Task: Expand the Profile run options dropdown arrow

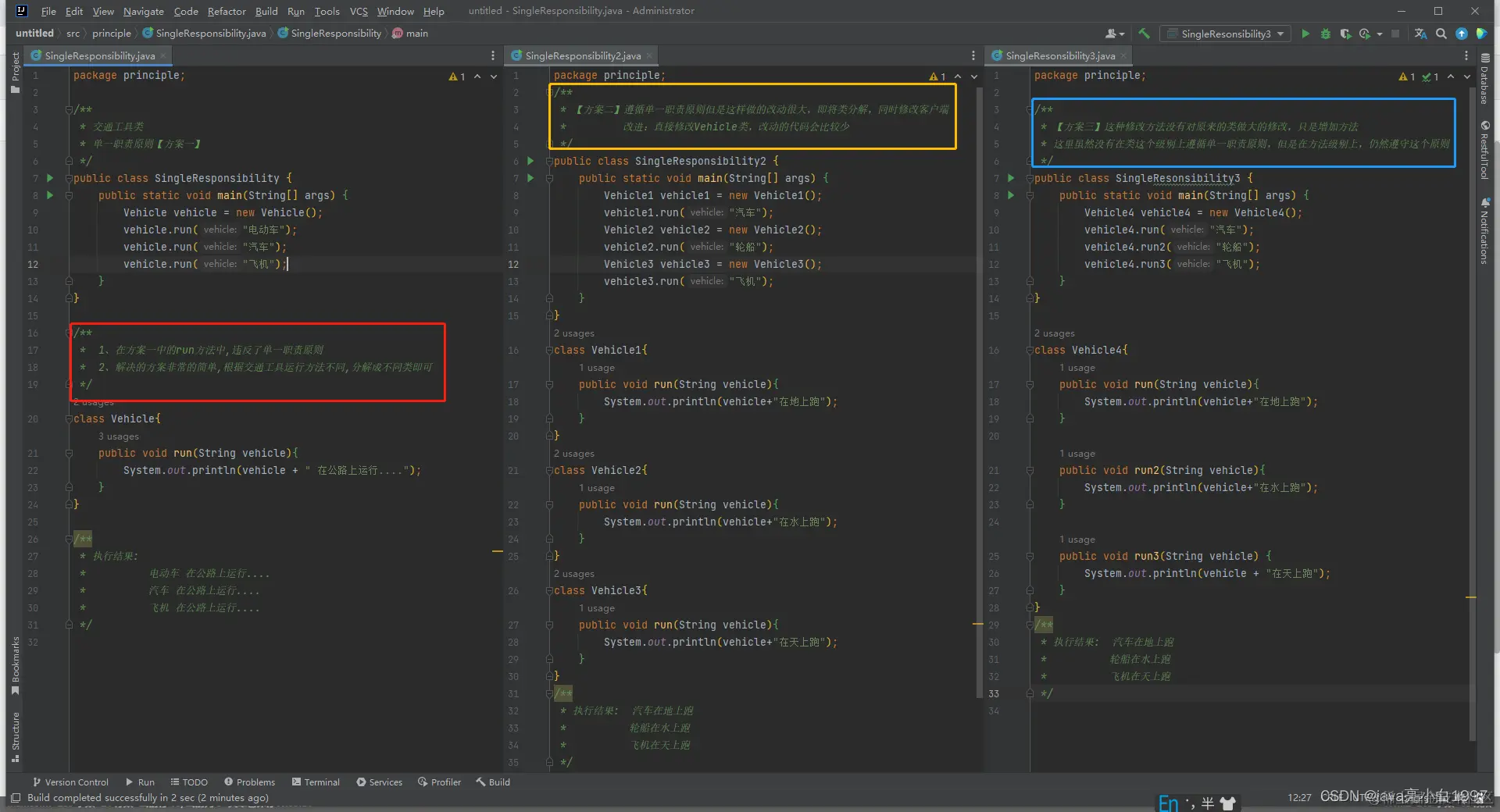Action: [x=1380, y=34]
